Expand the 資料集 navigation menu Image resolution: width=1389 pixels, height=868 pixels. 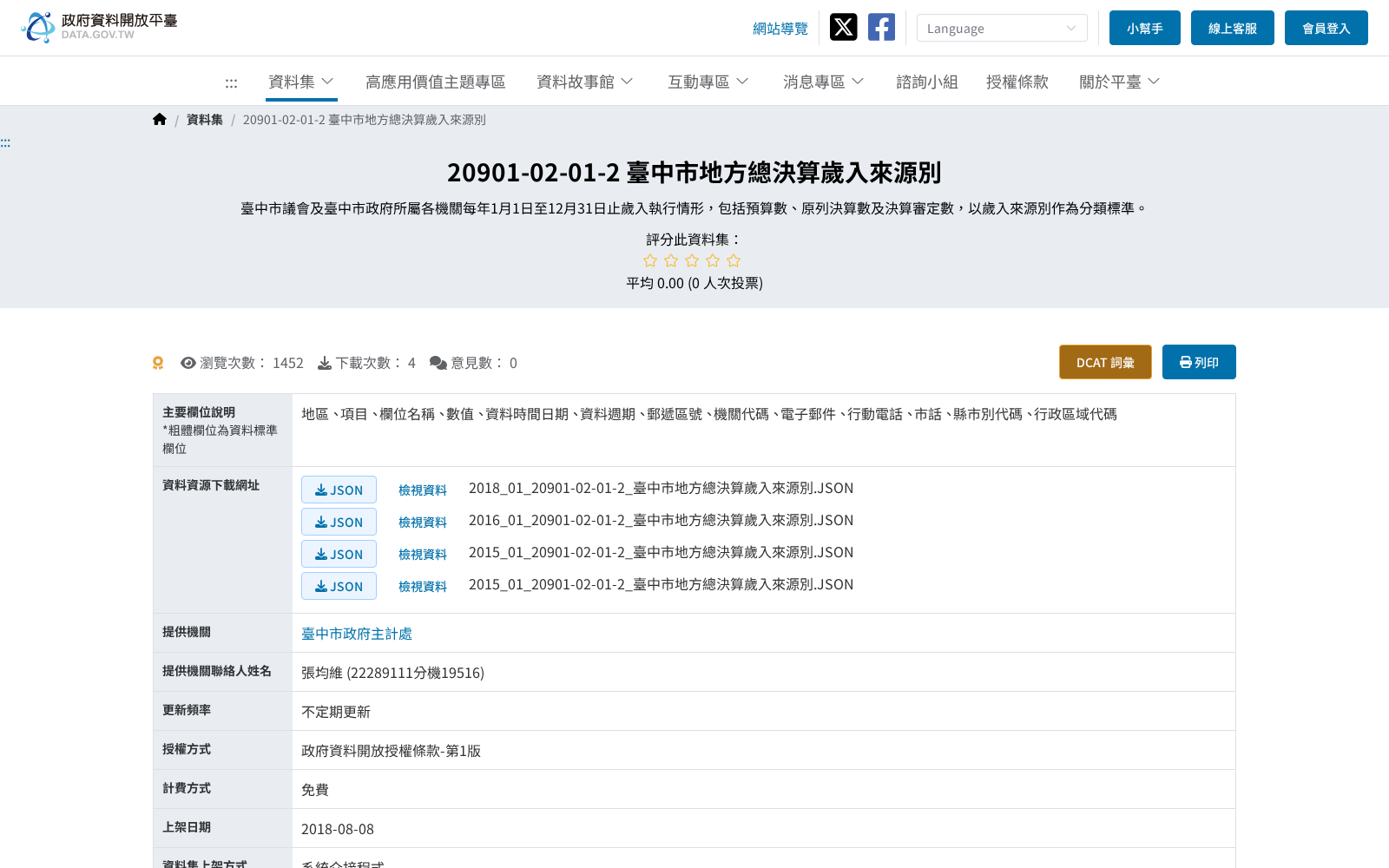click(301, 82)
